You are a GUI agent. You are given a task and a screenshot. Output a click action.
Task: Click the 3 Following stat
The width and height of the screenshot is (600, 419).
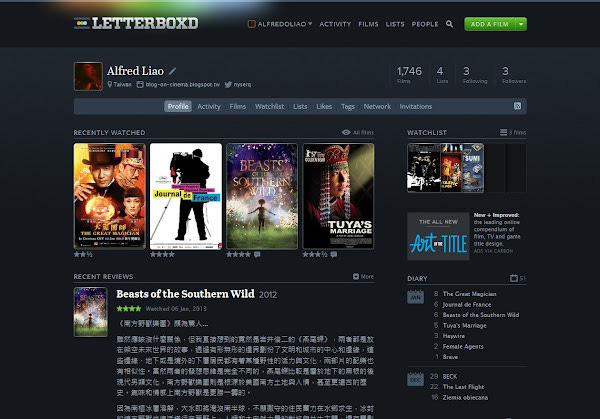tap(475, 75)
